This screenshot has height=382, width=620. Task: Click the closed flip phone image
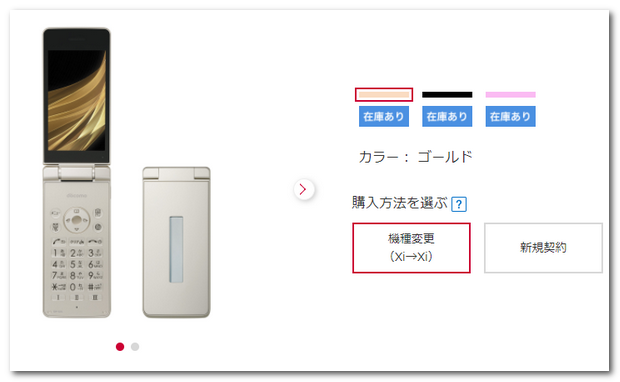point(176,242)
